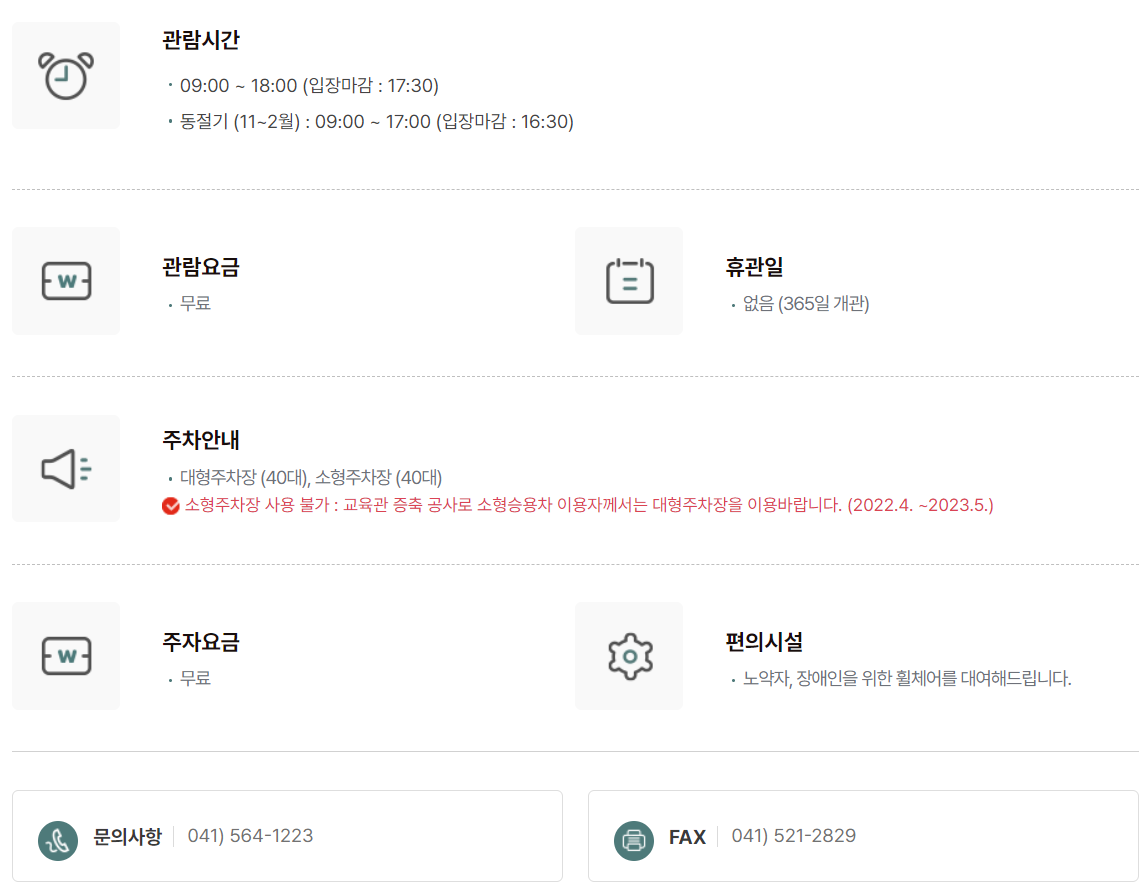Click the won ticket icon next to 주차요금
The width and height of the screenshot is (1142, 890).
66,656
